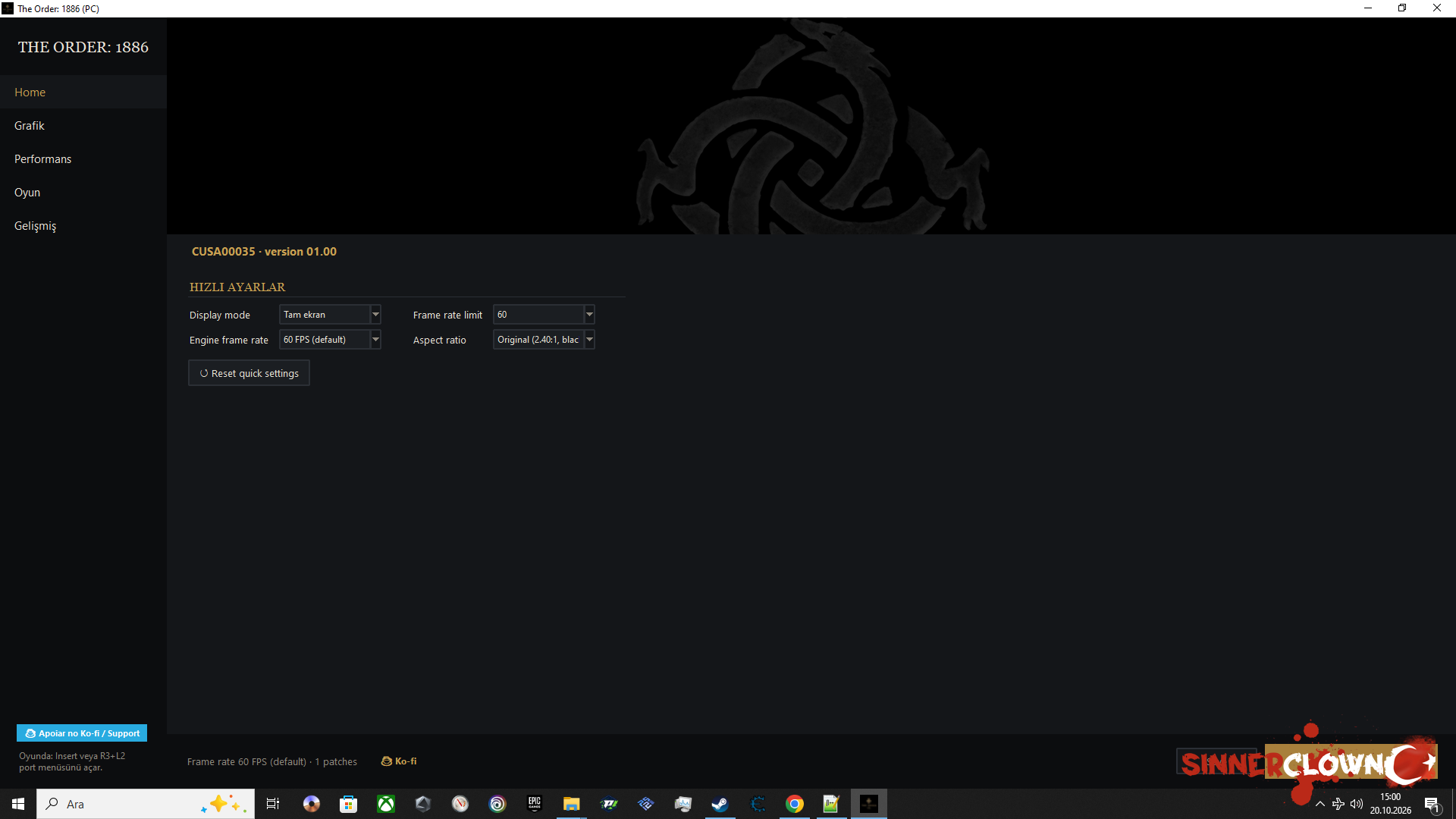This screenshot has width=1456, height=819.
Task: Open the volume control in tray
Action: click(x=1357, y=804)
